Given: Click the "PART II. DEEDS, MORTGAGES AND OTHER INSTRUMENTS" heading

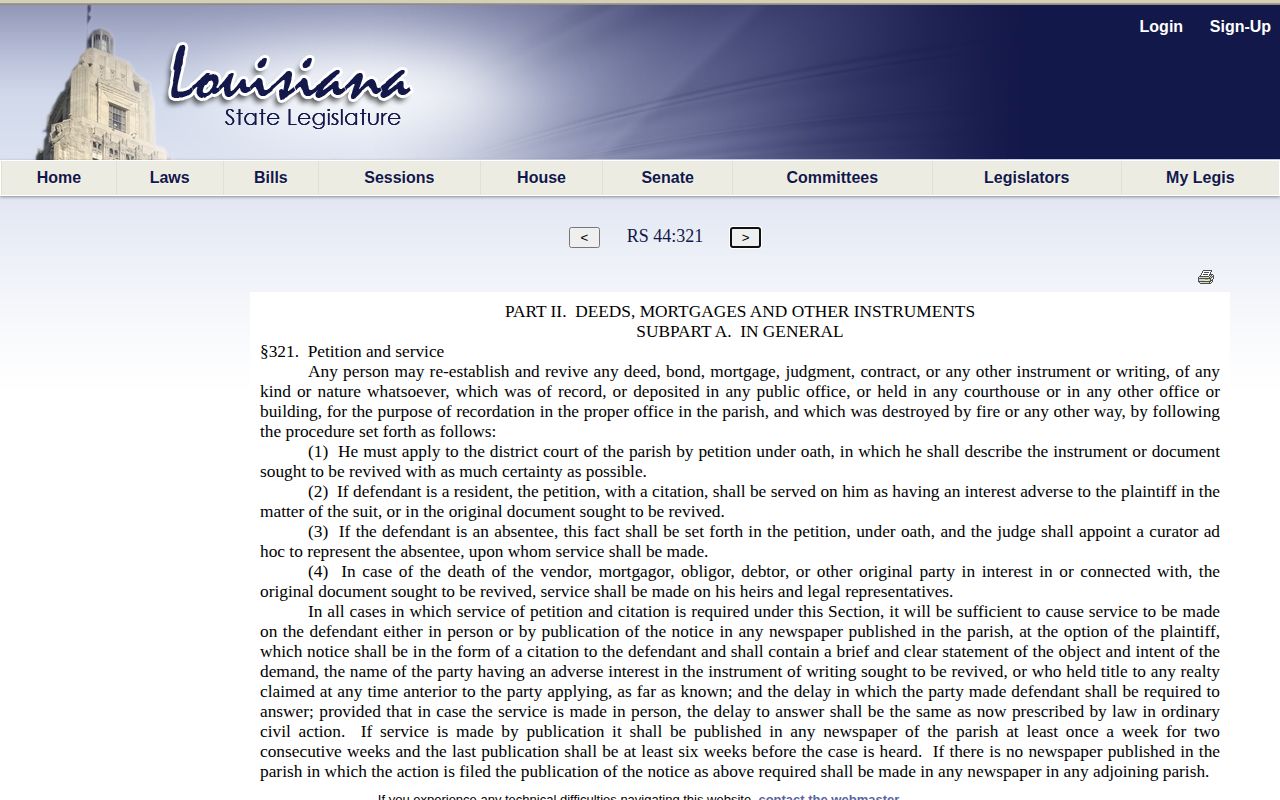Looking at the screenshot, I should [x=740, y=312].
